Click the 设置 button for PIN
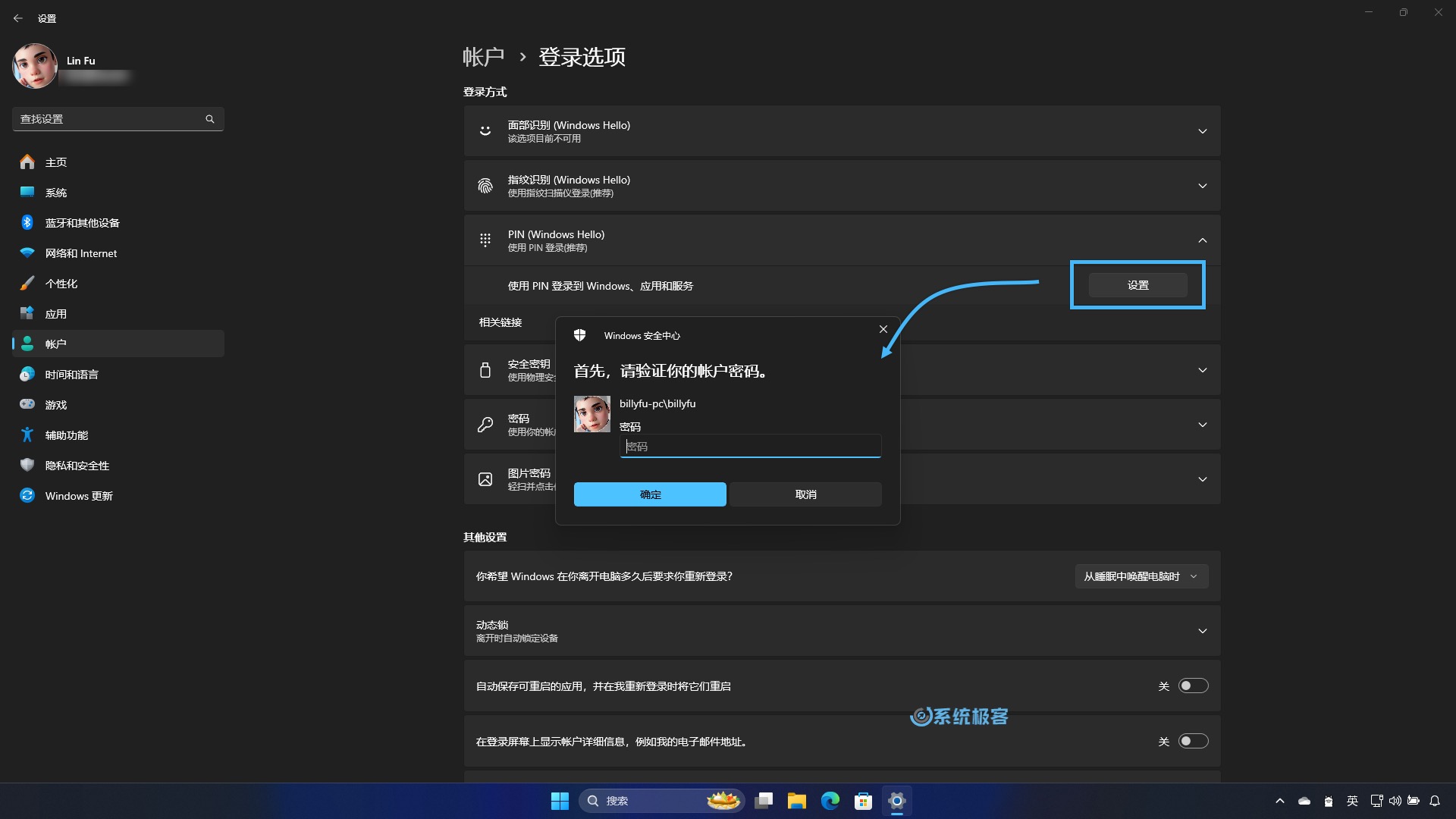The width and height of the screenshot is (1456, 819). pos(1137,285)
